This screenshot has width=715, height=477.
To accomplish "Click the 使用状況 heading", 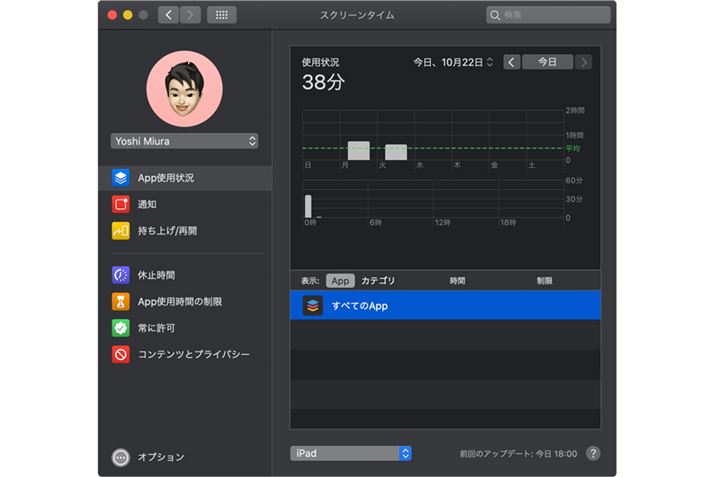I will (321, 62).
